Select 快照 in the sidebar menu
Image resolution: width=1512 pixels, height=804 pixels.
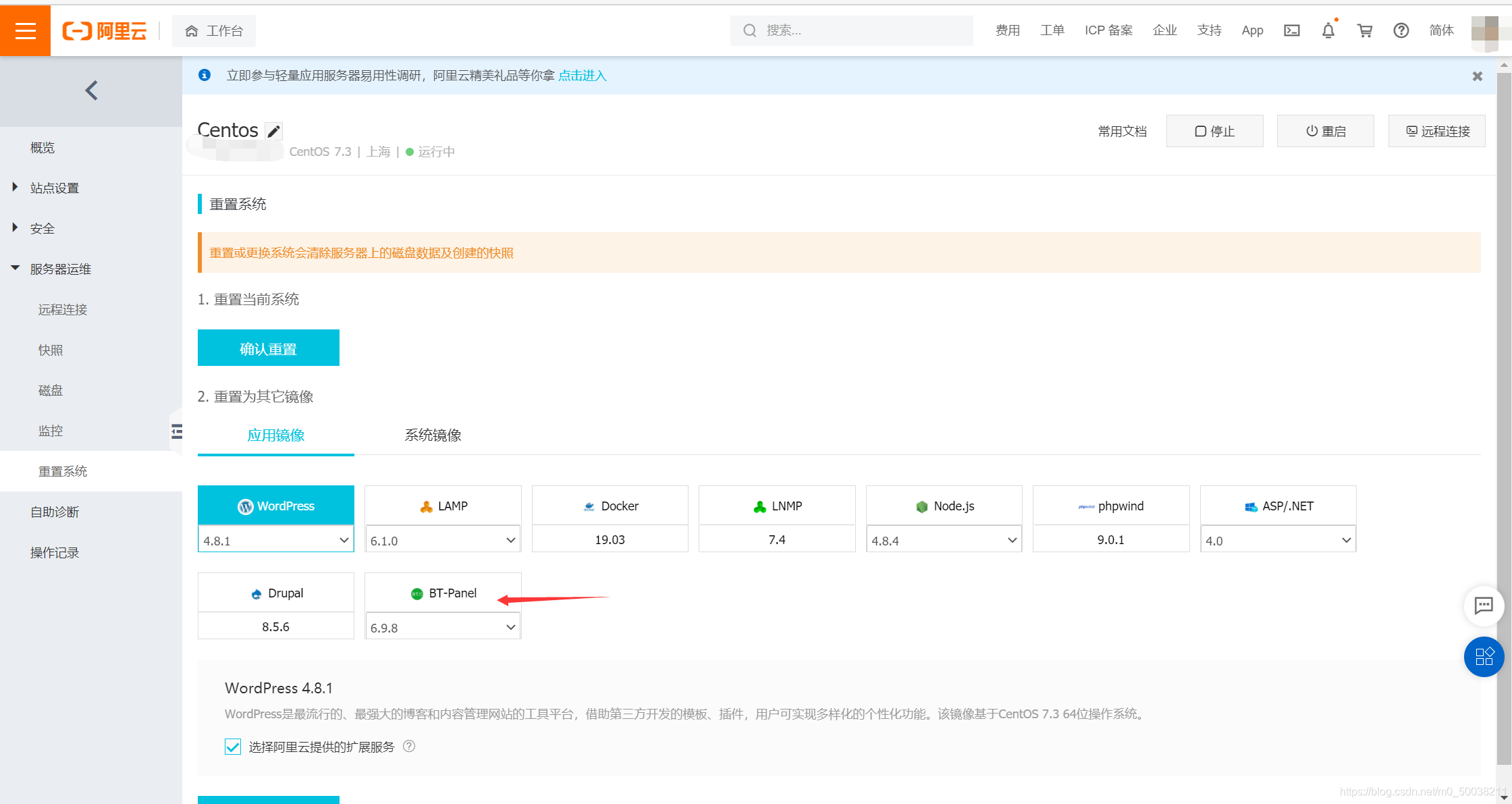tap(51, 350)
